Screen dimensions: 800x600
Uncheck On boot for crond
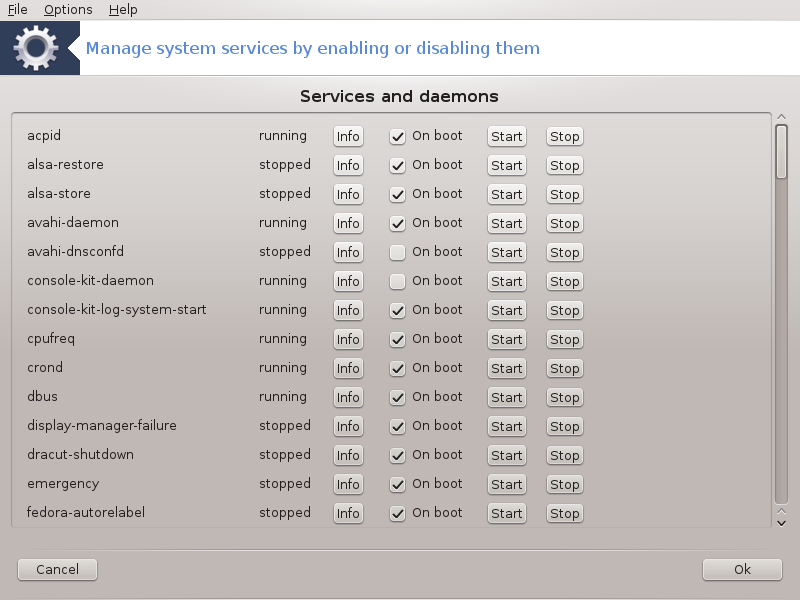pyautogui.click(x=397, y=368)
